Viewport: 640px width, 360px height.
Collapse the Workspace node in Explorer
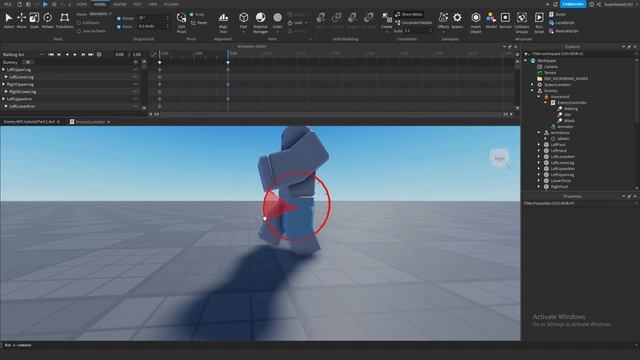[526, 60]
